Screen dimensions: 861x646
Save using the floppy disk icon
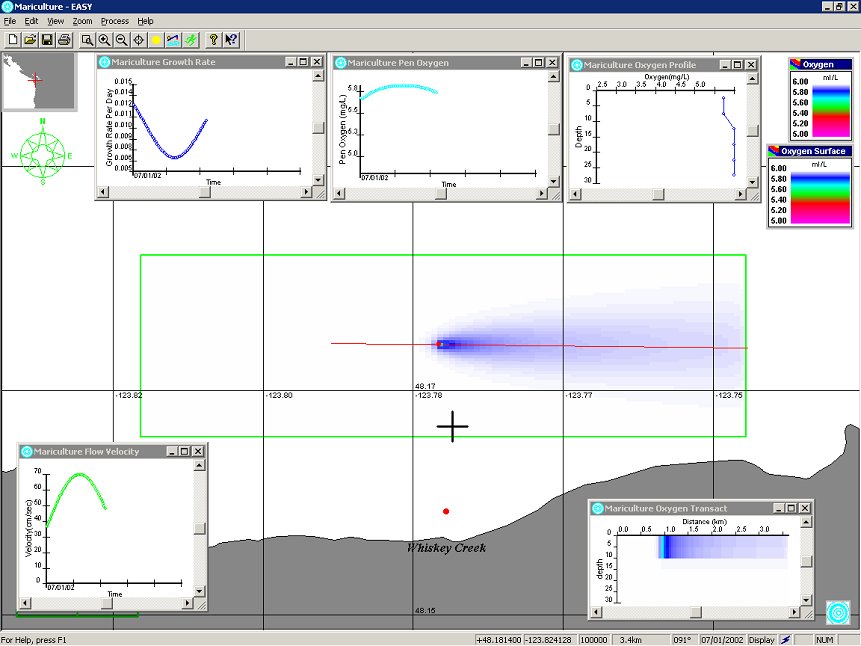click(47, 40)
